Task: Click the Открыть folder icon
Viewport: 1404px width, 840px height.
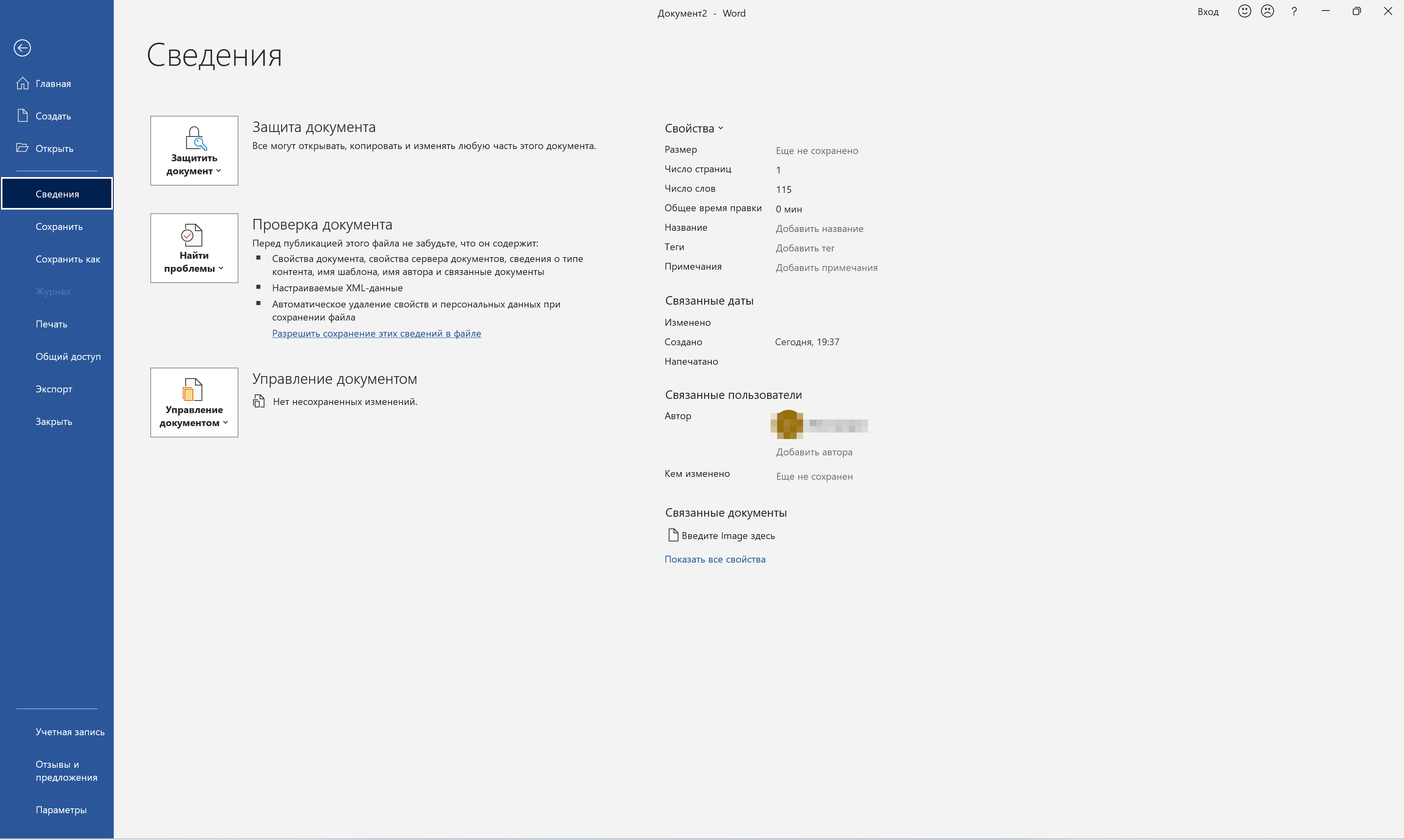Action: [x=23, y=148]
